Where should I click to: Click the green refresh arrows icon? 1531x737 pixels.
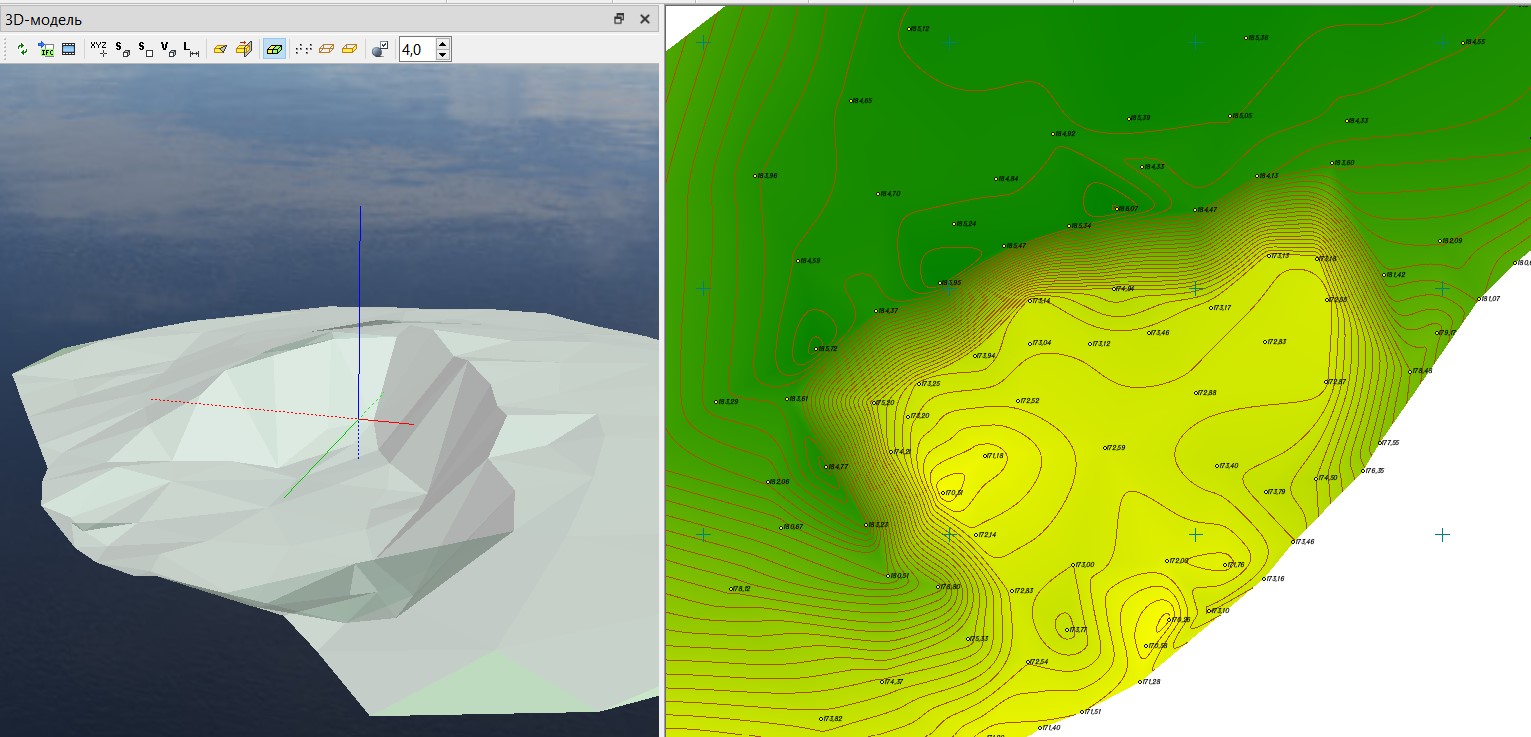[x=23, y=49]
